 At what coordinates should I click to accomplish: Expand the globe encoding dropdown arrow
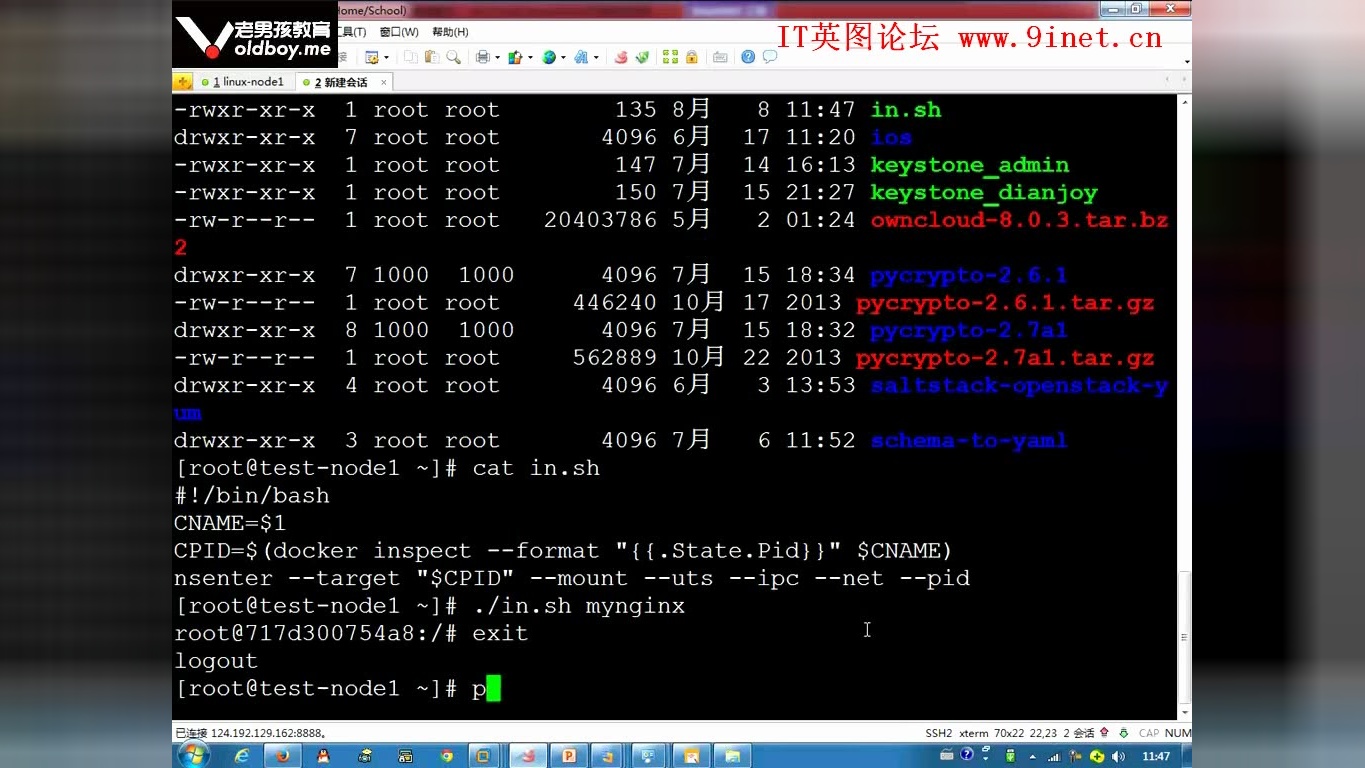pos(563,57)
